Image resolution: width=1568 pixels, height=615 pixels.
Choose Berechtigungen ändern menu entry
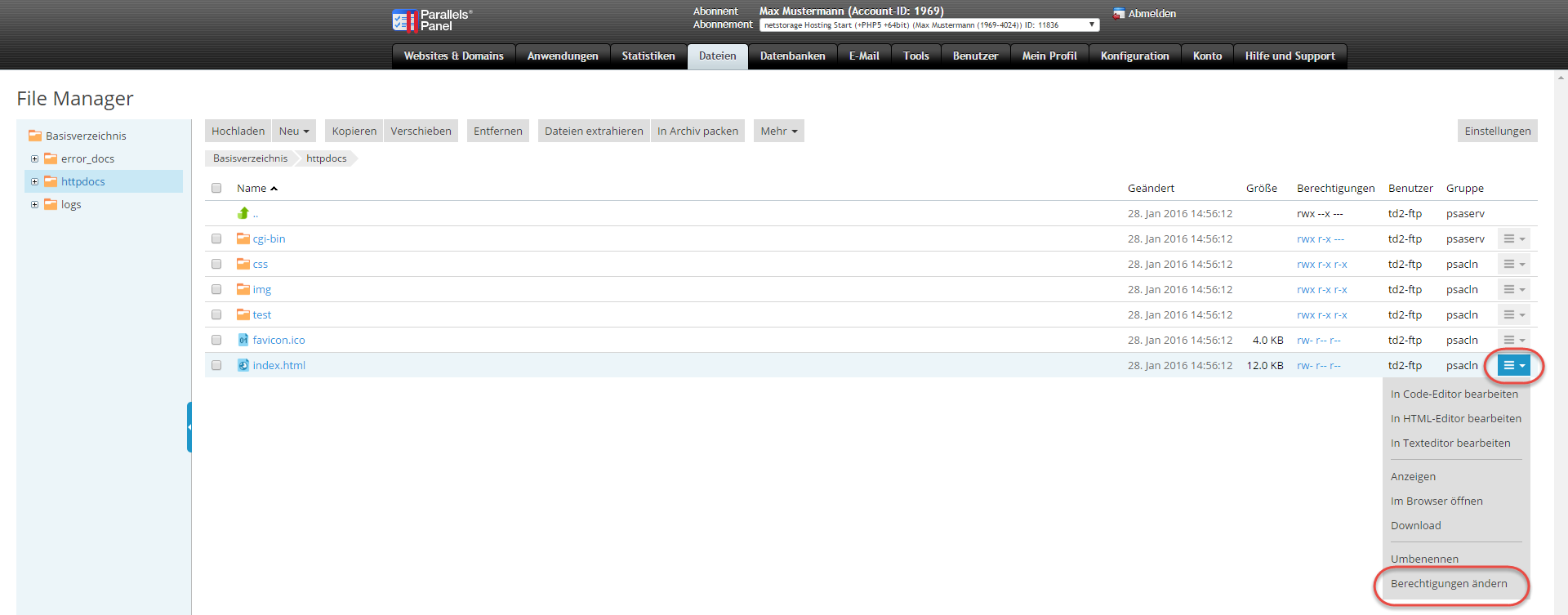coord(1449,583)
